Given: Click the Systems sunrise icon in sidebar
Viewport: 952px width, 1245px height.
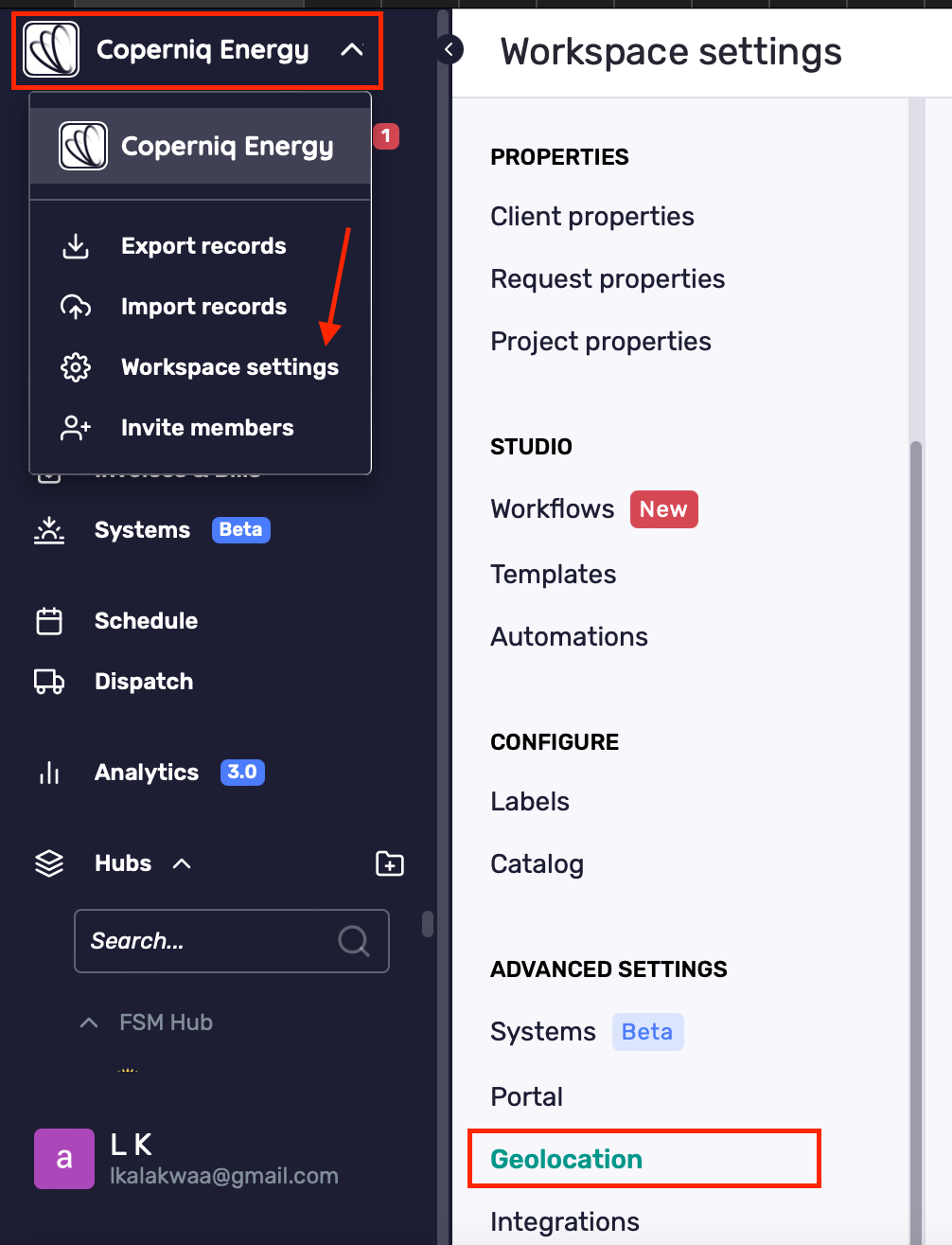Looking at the screenshot, I should coord(49,530).
